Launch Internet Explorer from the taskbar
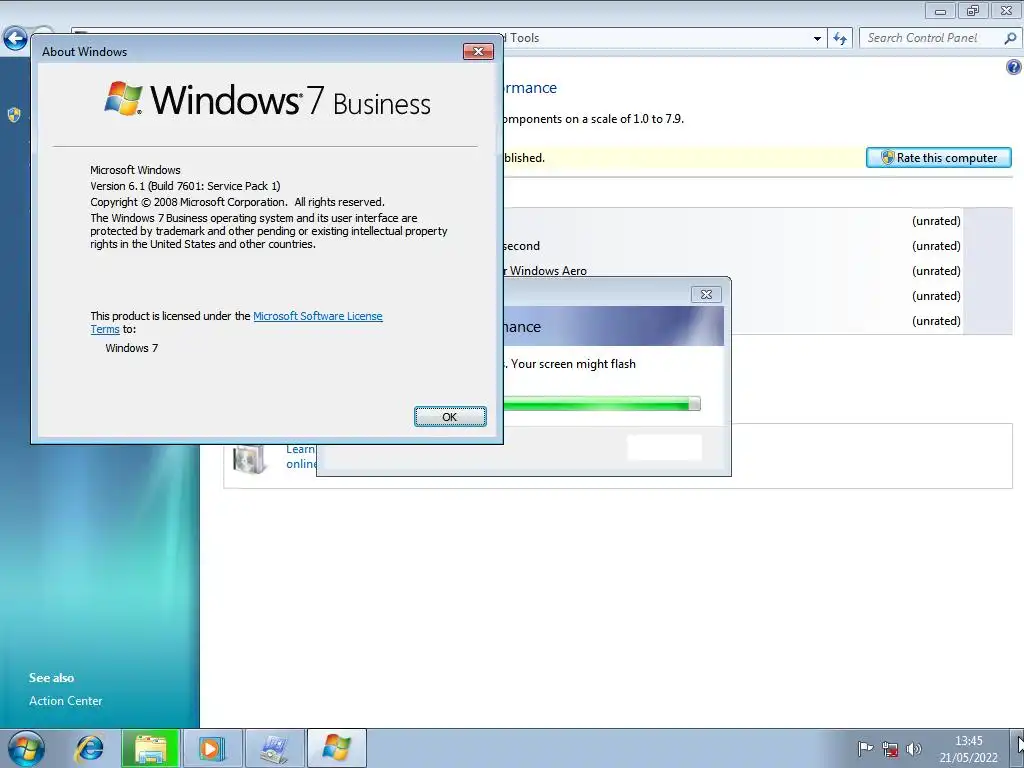The image size is (1024, 768). pos(89,748)
